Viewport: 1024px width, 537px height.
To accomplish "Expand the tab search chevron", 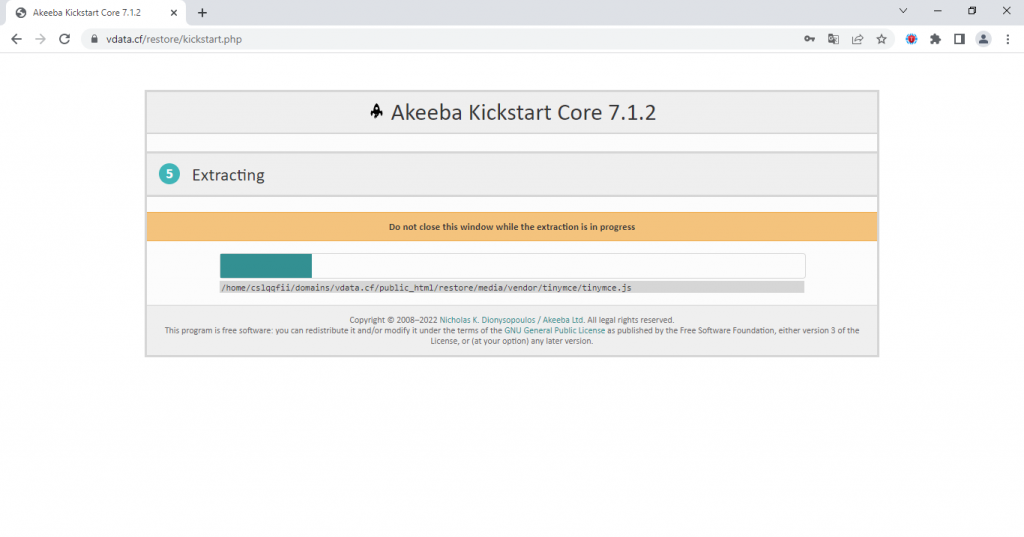I will [903, 11].
